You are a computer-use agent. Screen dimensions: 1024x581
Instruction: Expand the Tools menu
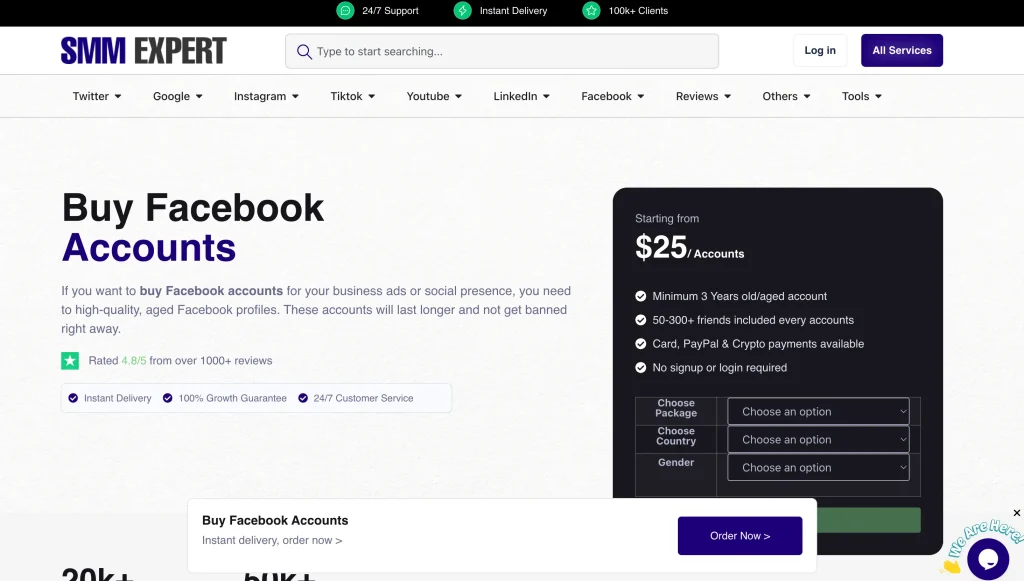(x=861, y=97)
